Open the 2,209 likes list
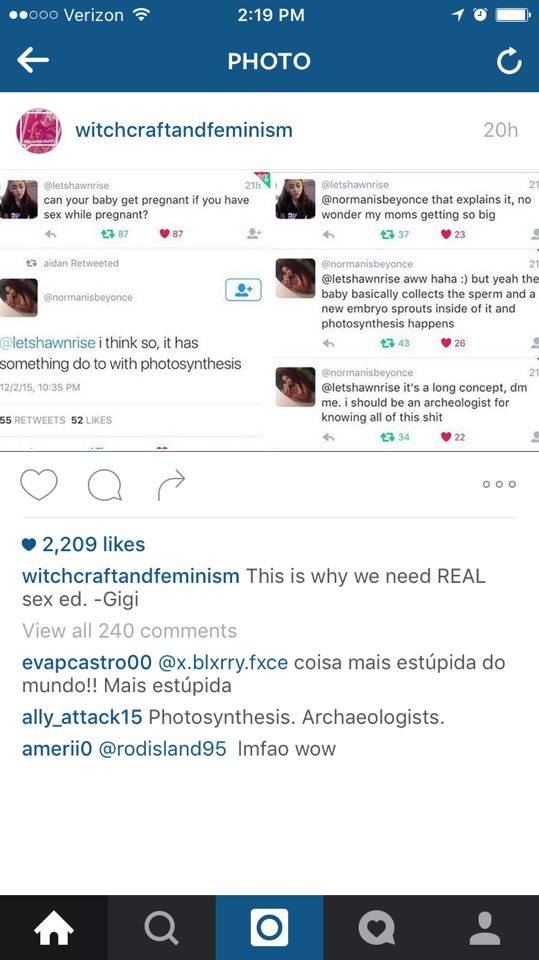Screen dimensions: 539x960 coord(83,544)
